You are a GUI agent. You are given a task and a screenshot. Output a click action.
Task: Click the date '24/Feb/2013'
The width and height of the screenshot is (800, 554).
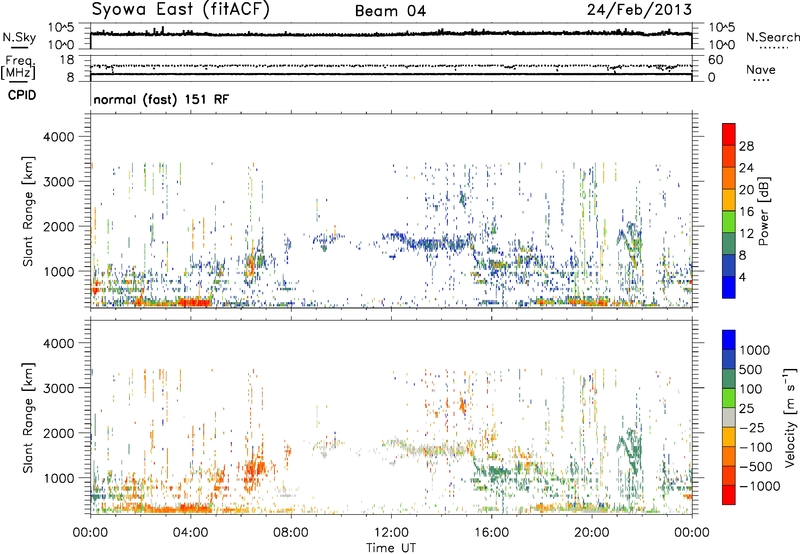639,10
